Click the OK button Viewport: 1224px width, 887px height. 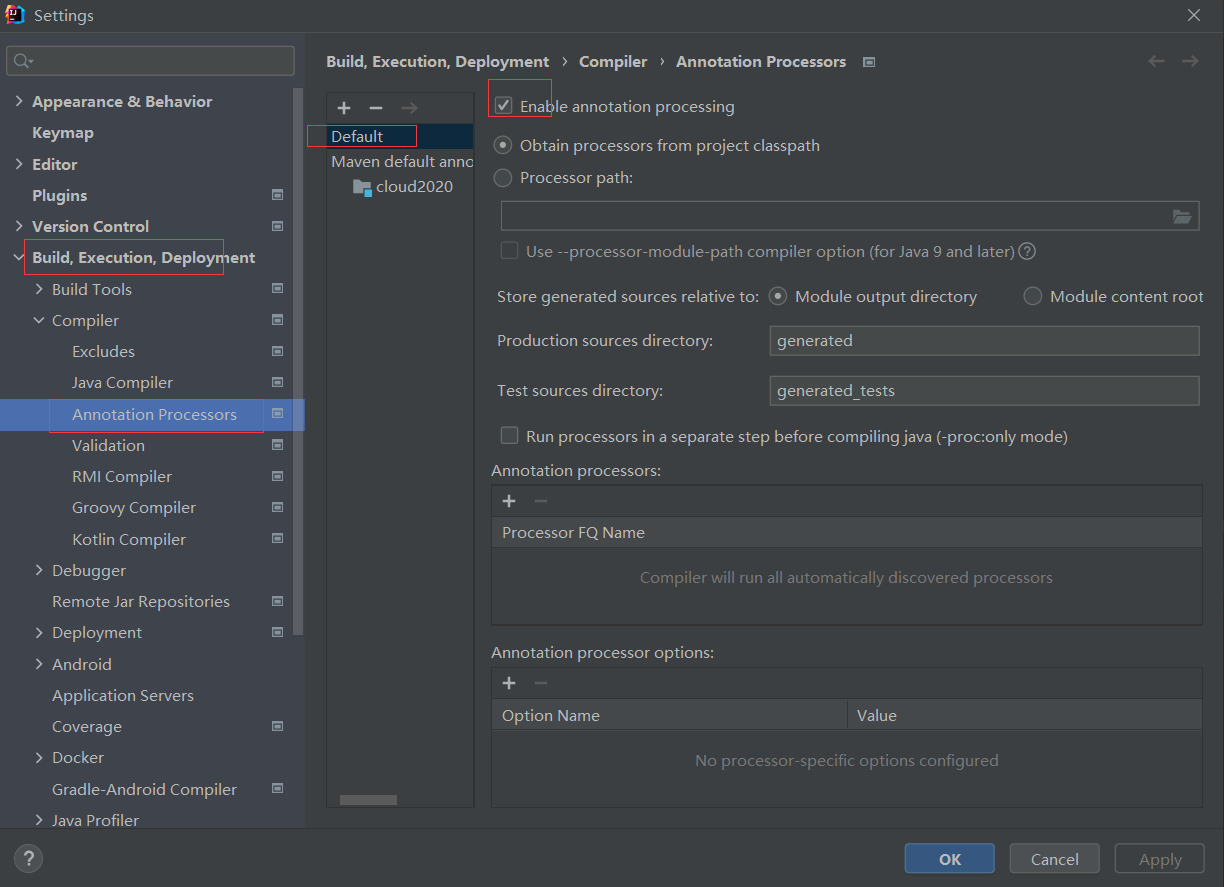point(950,858)
